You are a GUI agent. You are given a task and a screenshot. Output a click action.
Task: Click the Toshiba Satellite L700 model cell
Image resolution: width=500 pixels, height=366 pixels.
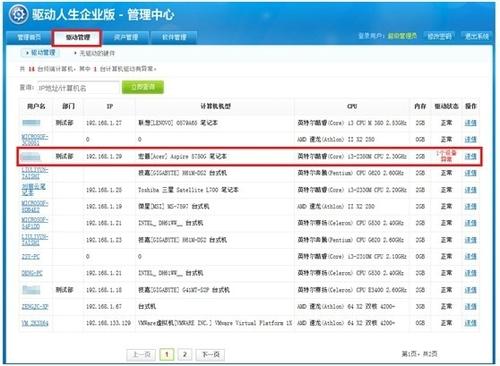click(x=188, y=190)
